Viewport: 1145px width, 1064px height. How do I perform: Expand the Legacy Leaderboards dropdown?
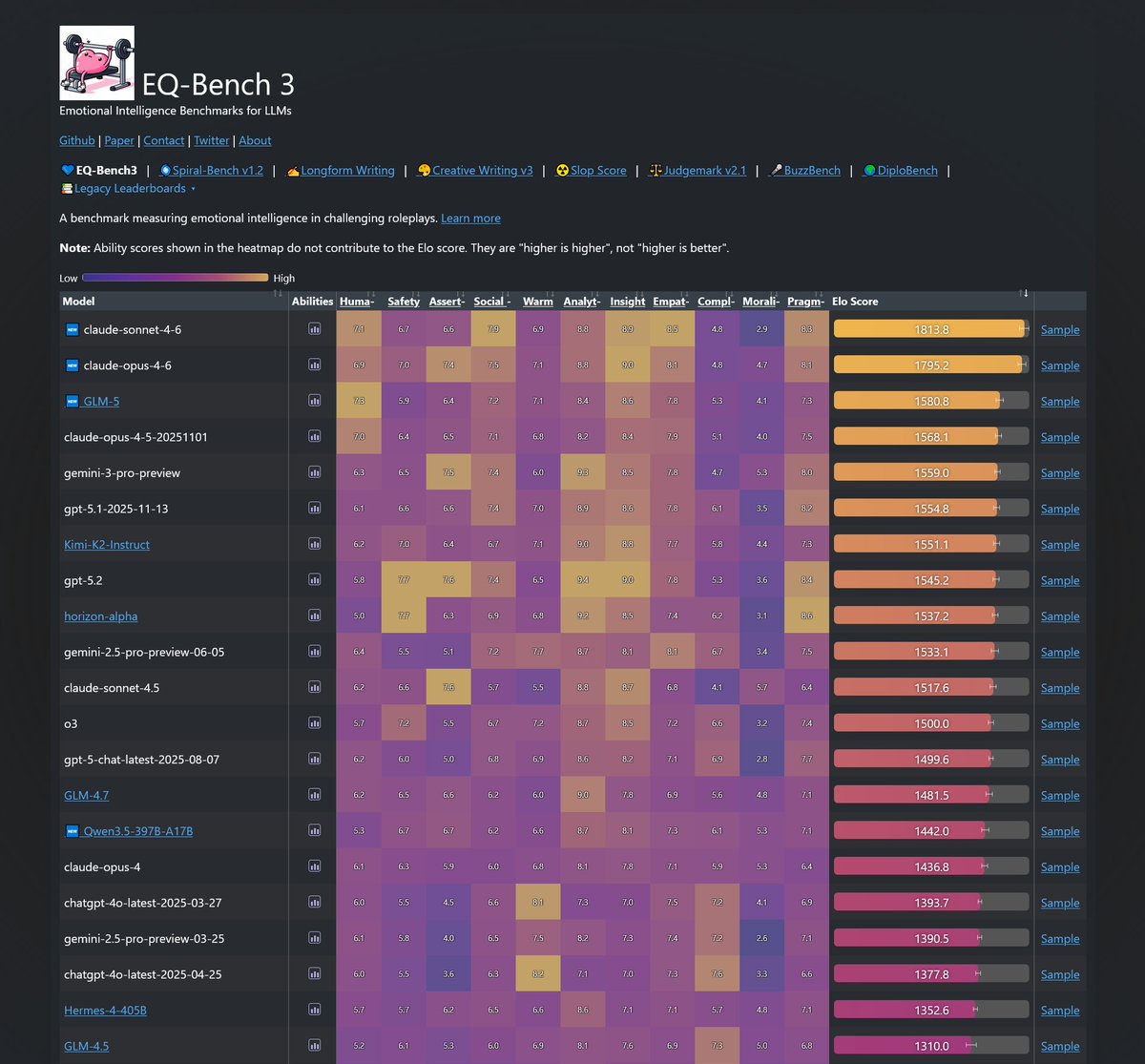pyautogui.click(x=129, y=188)
